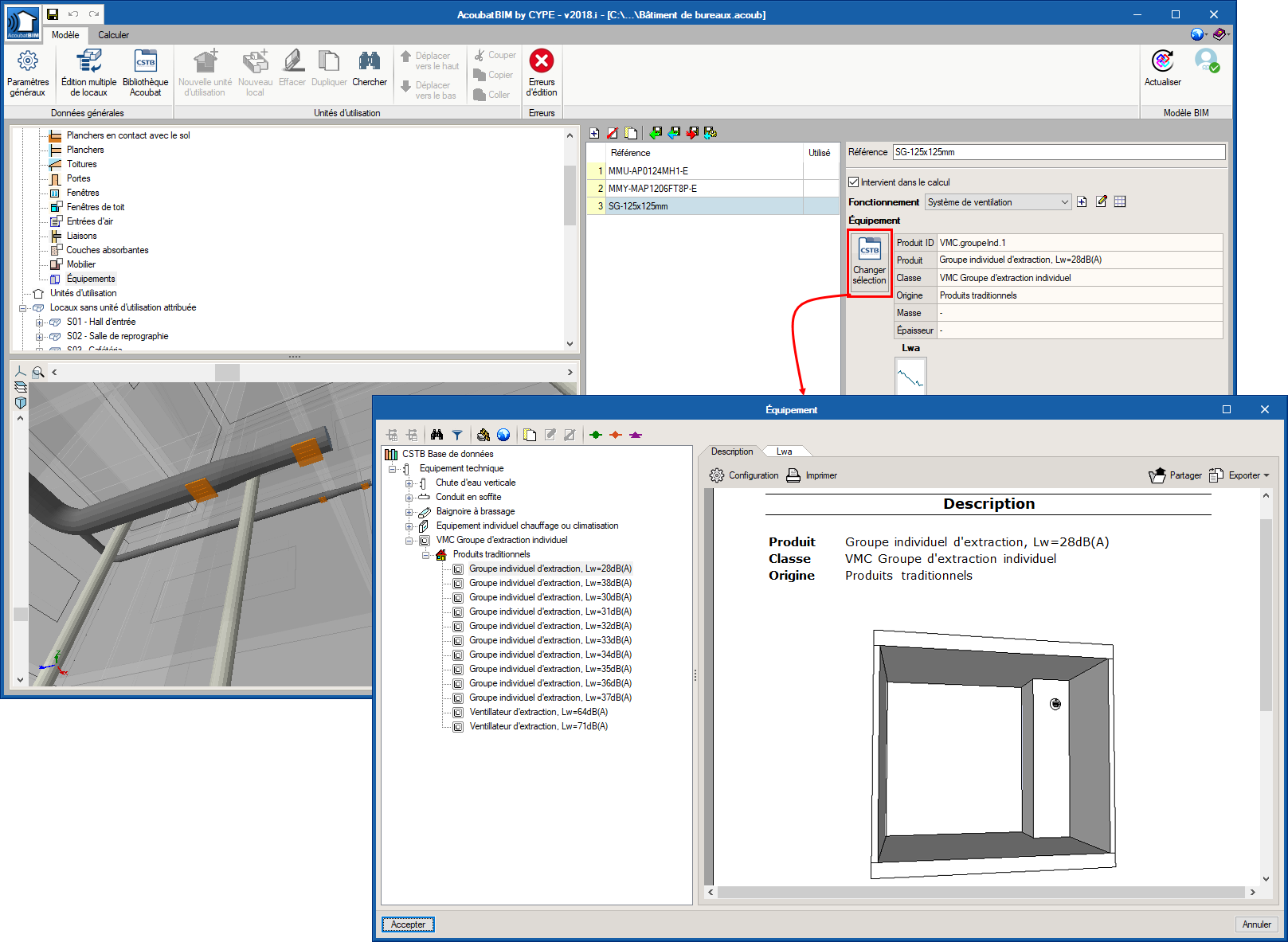Open Paramètres généraux settings
This screenshot has height=942, width=1288.
[x=28, y=73]
